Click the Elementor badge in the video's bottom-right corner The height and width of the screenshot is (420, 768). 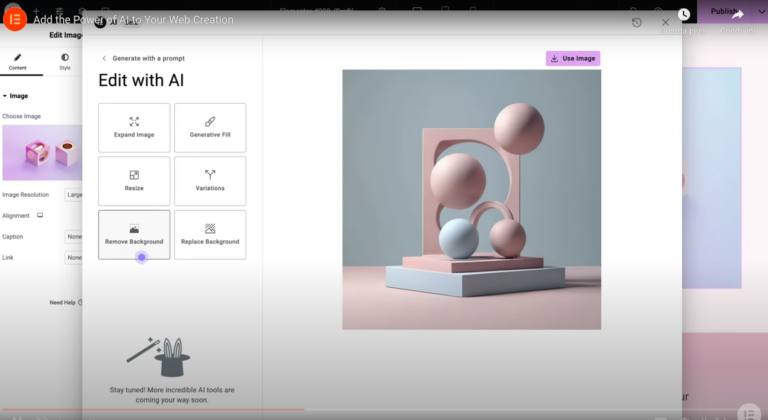tap(749, 413)
